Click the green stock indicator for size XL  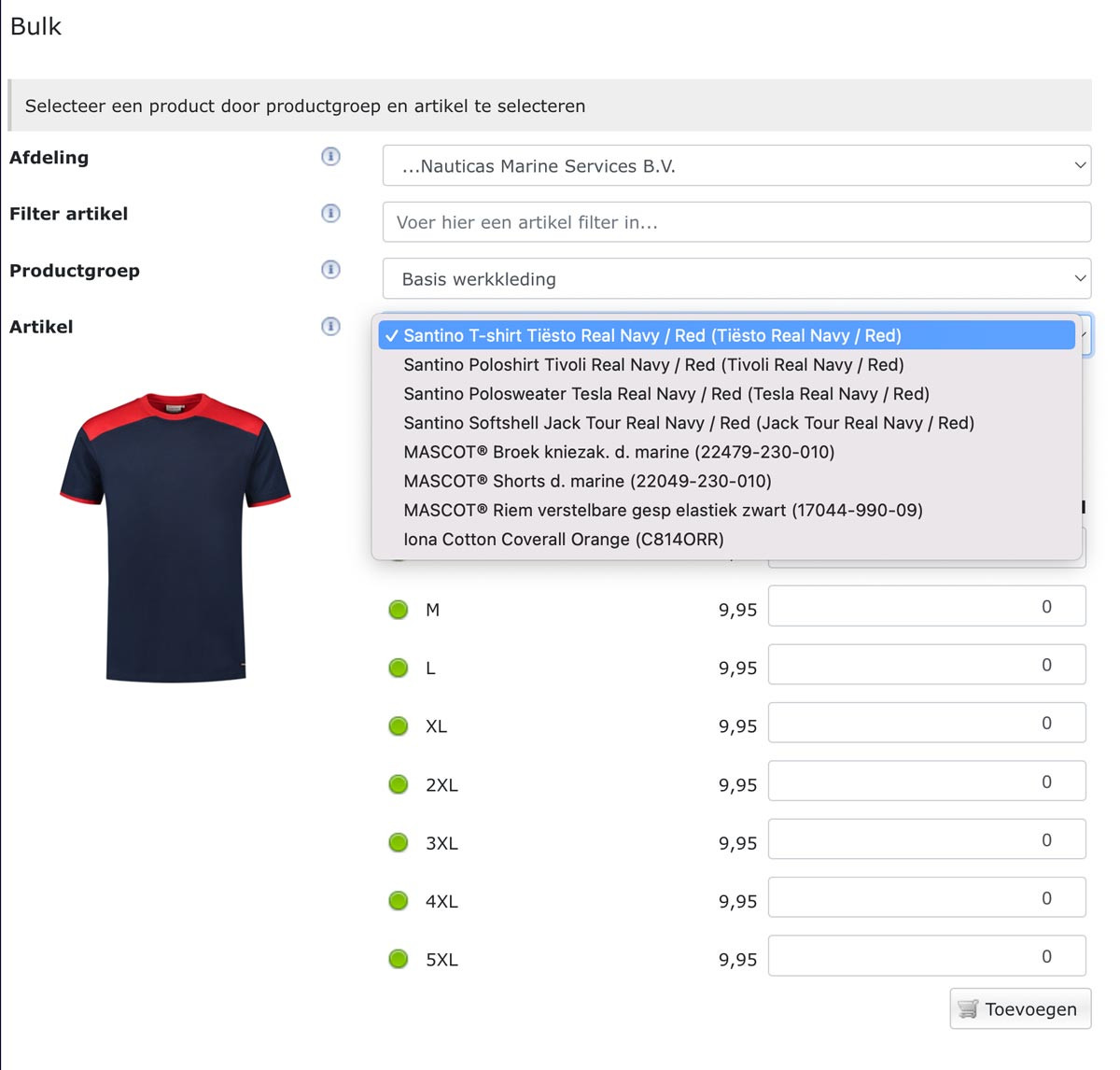(399, 726)
